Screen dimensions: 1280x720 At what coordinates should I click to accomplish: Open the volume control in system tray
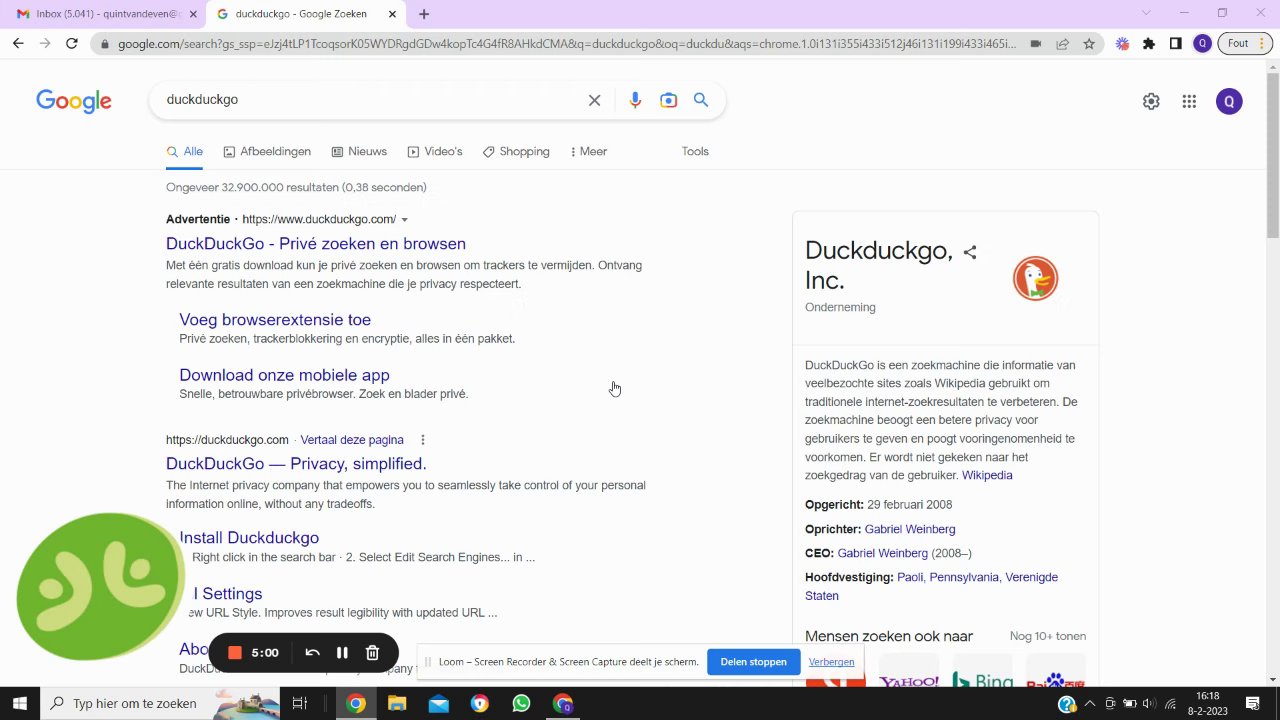(1148, 703)
